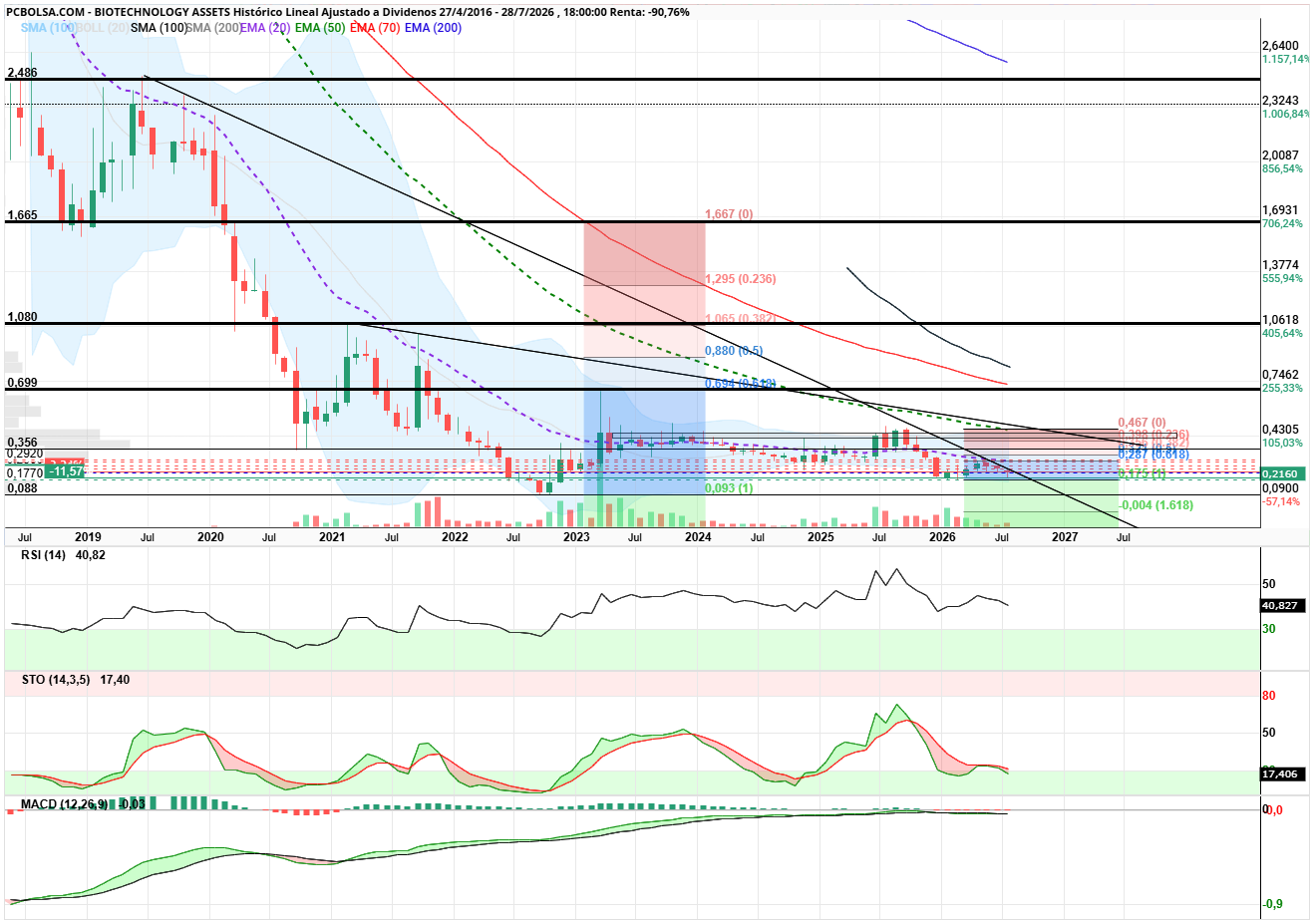Select the 1,665 horizontal level label
Screen dimensions: 1314x924
coord(22,215)
